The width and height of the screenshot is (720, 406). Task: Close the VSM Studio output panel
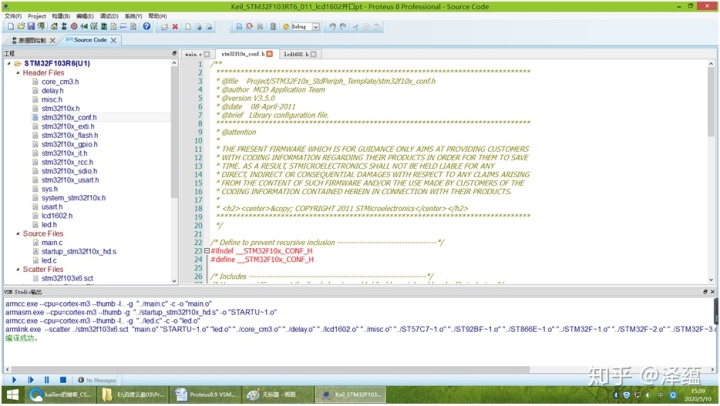pyautogui.click(x=713, y=292)
